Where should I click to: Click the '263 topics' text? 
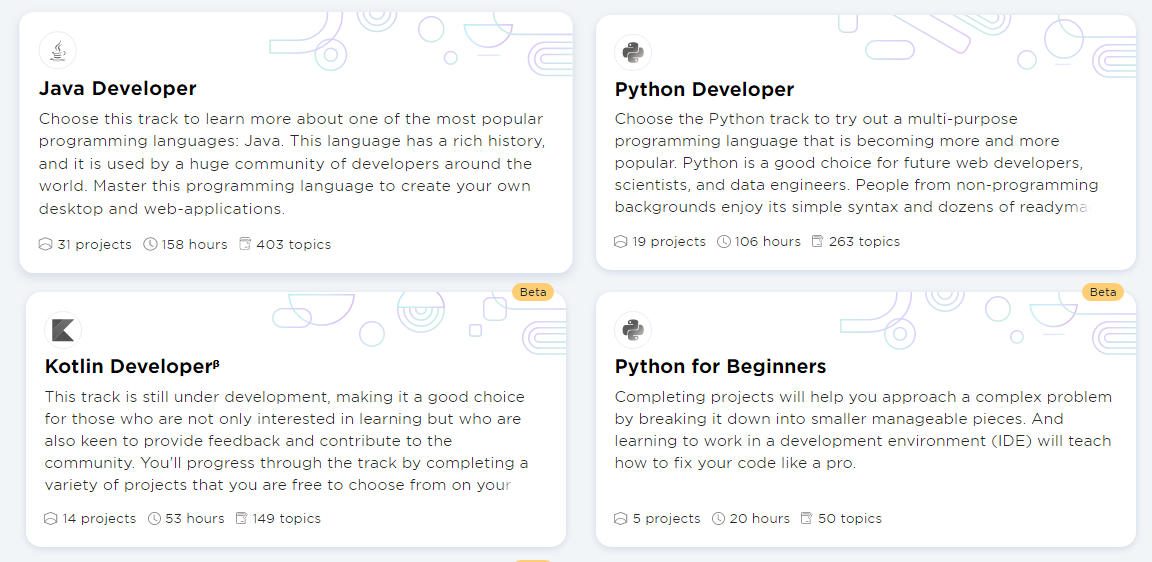(x=864, y=242)
